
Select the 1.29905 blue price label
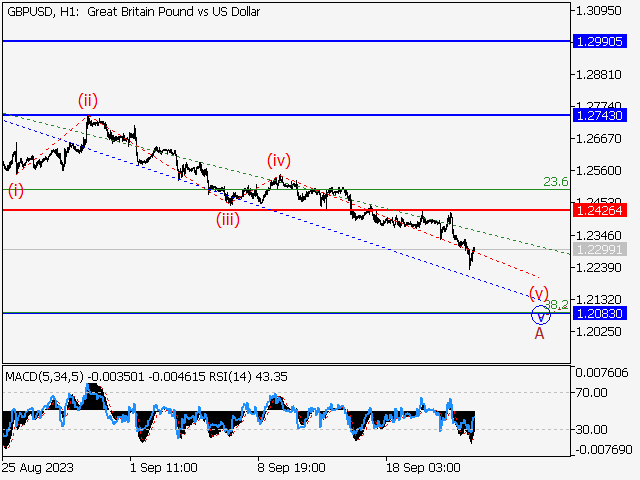(600, 41)
